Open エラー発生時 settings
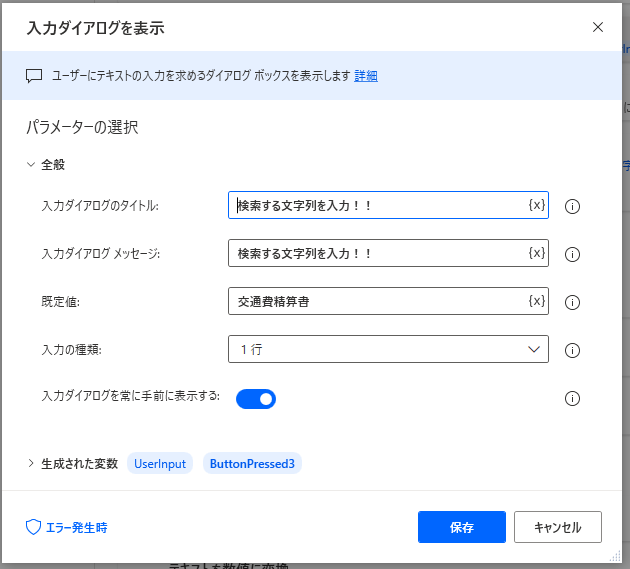This screenshot has width=630, height=569. click(66, 527)
